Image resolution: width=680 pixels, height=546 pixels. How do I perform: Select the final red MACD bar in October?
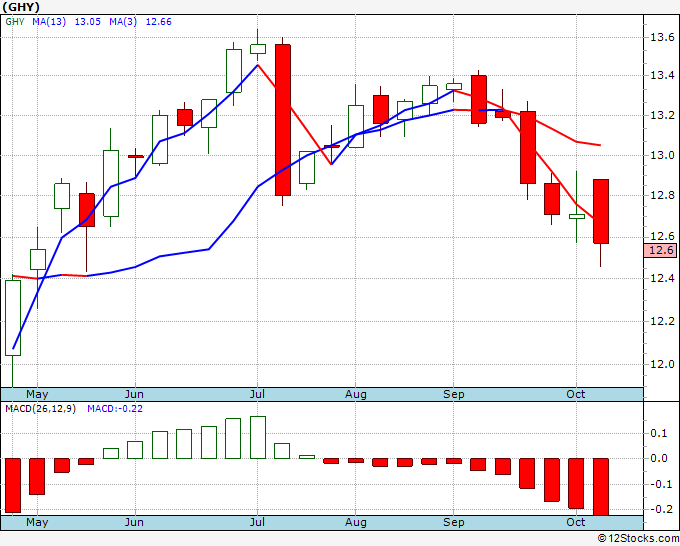(601, 487)
